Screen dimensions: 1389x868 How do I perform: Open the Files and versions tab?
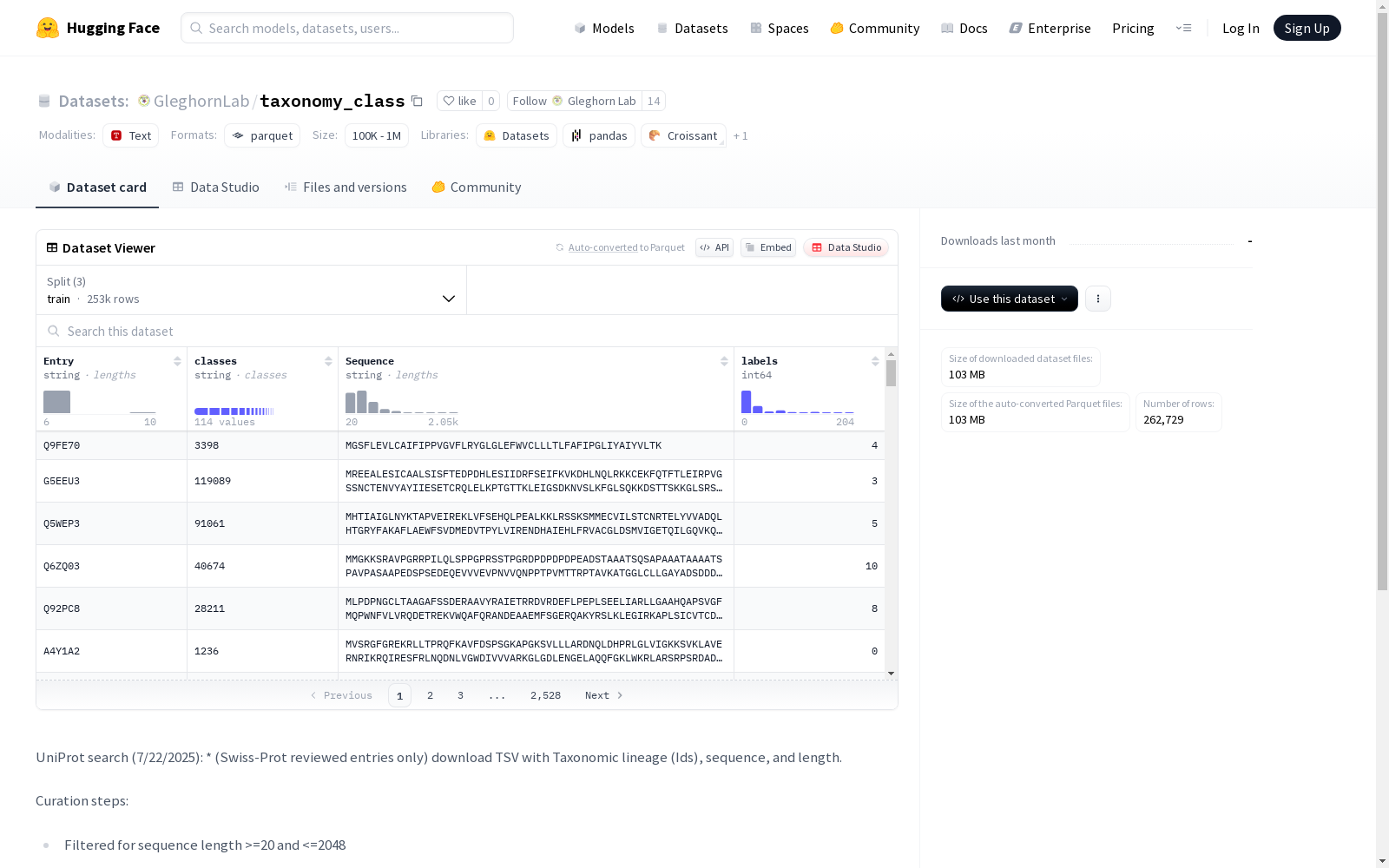click(346, 187)
